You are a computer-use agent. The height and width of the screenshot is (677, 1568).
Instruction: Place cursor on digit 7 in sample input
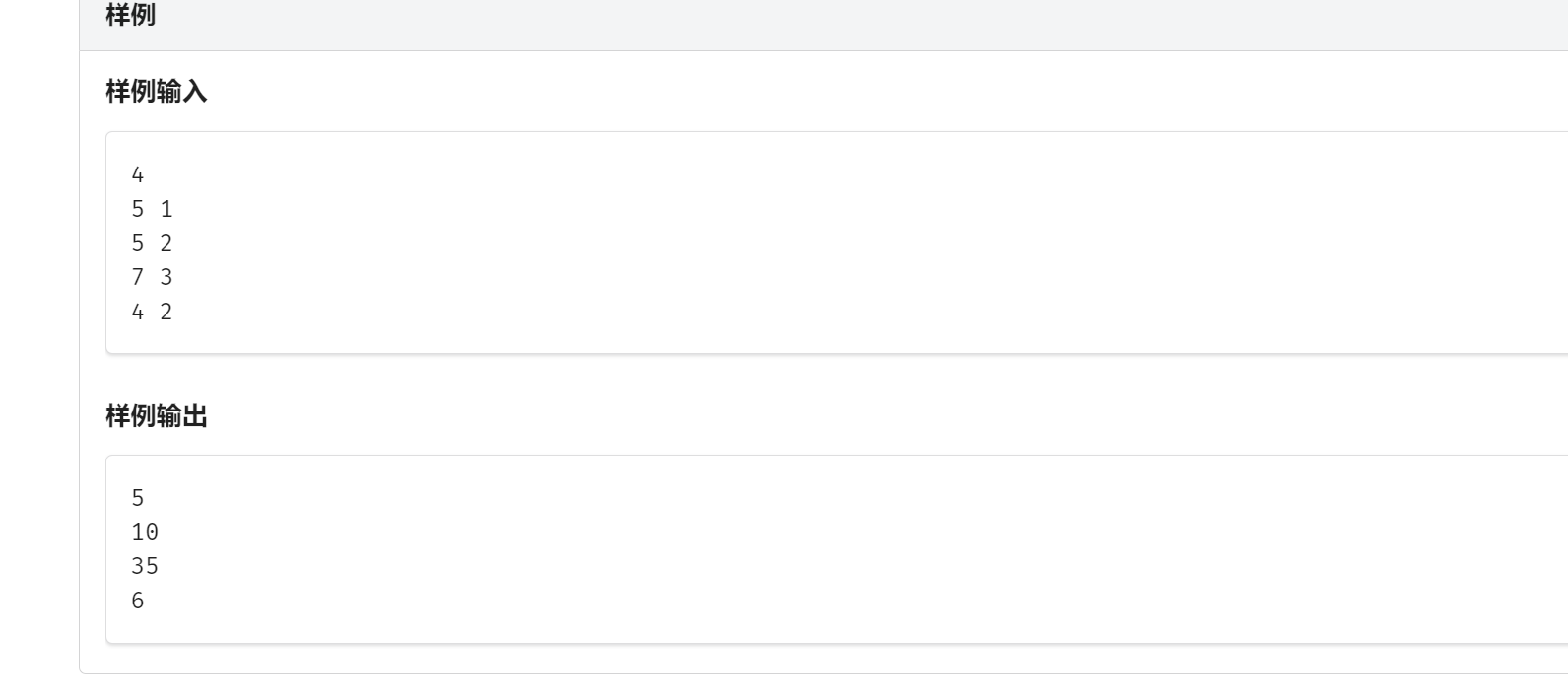coord(138,277)
